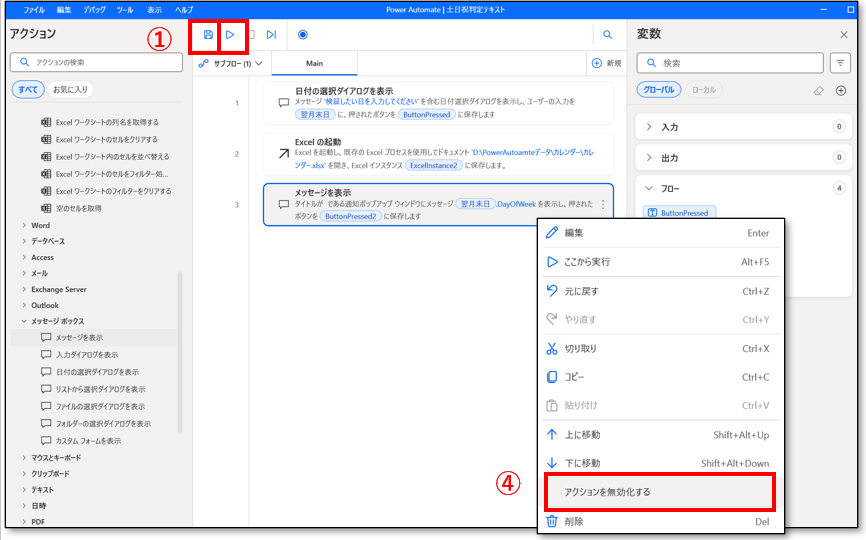This screenshot has height=540, width=866.
Task: Choose アクションを無効化する from context menu
Action: tap(657, 492)
